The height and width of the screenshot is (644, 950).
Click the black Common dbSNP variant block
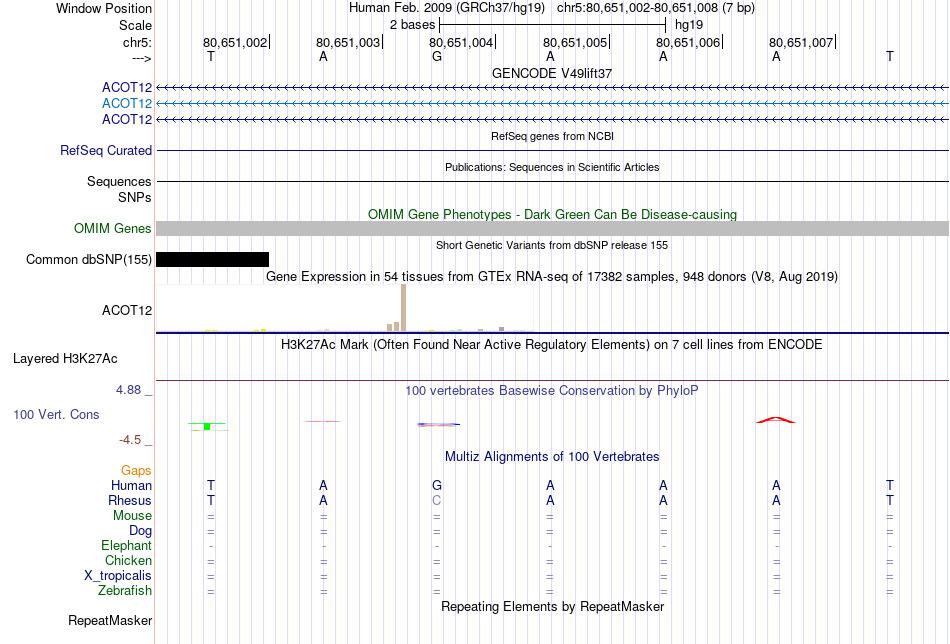pyautogui.click(x=213, y=259)
